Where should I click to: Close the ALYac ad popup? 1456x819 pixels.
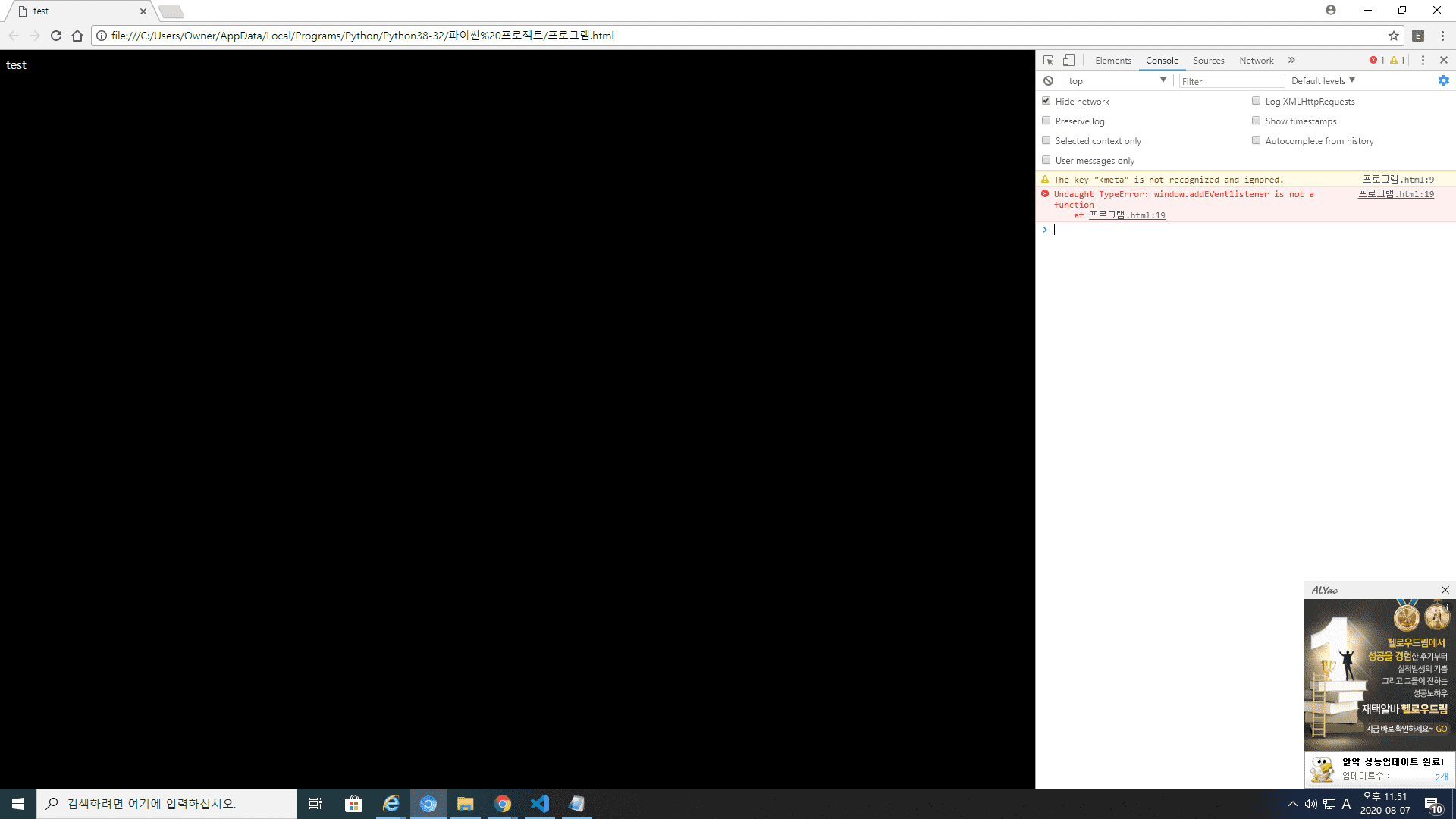(1445, 590)
